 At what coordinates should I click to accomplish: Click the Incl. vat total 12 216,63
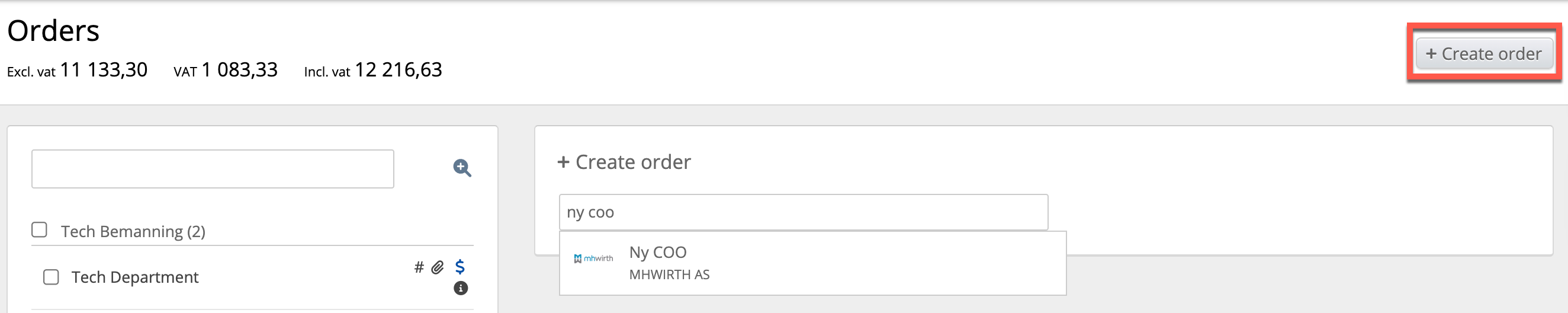(398, 70)
